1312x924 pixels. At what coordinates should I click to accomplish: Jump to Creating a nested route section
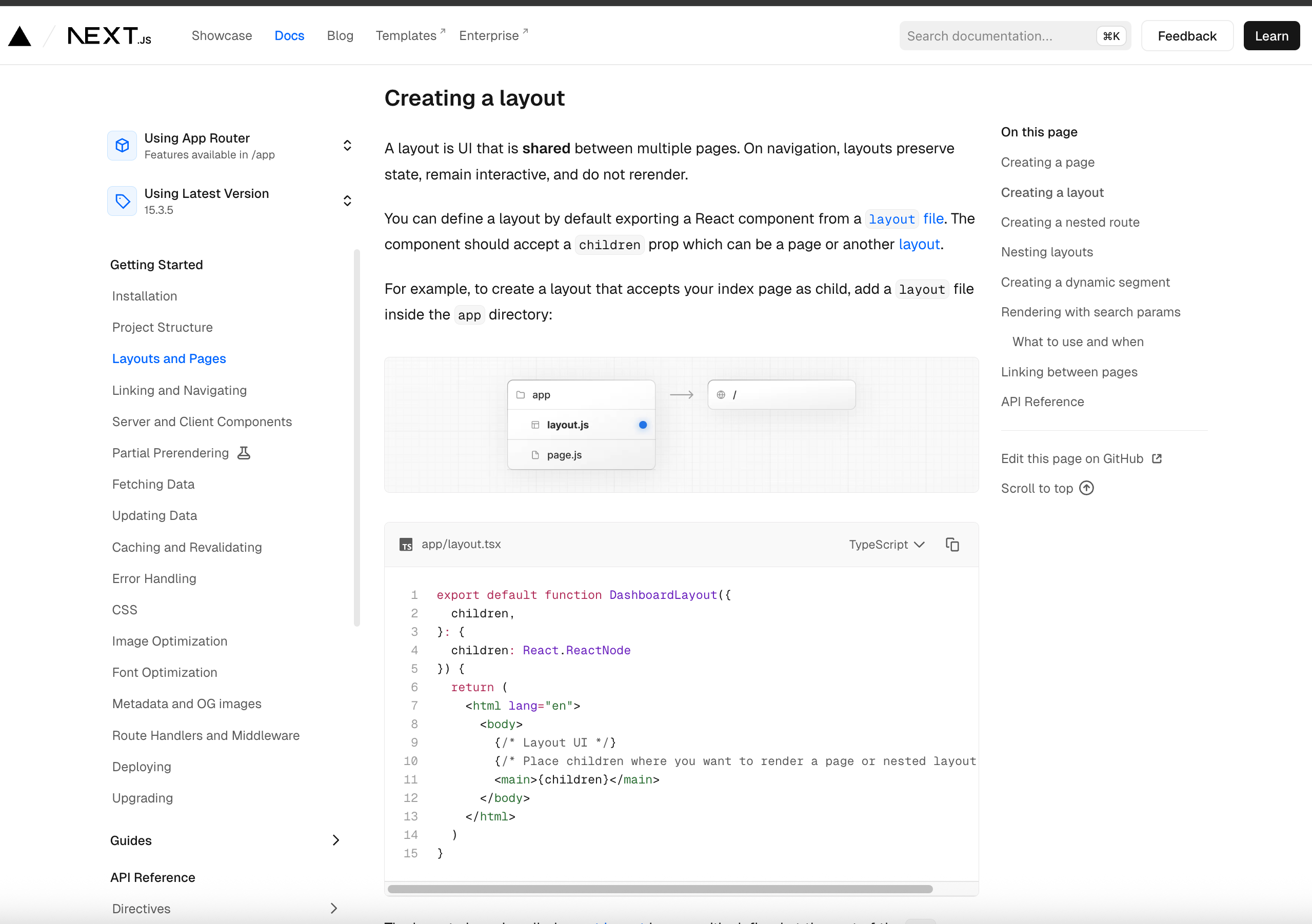click(1070, 223)
